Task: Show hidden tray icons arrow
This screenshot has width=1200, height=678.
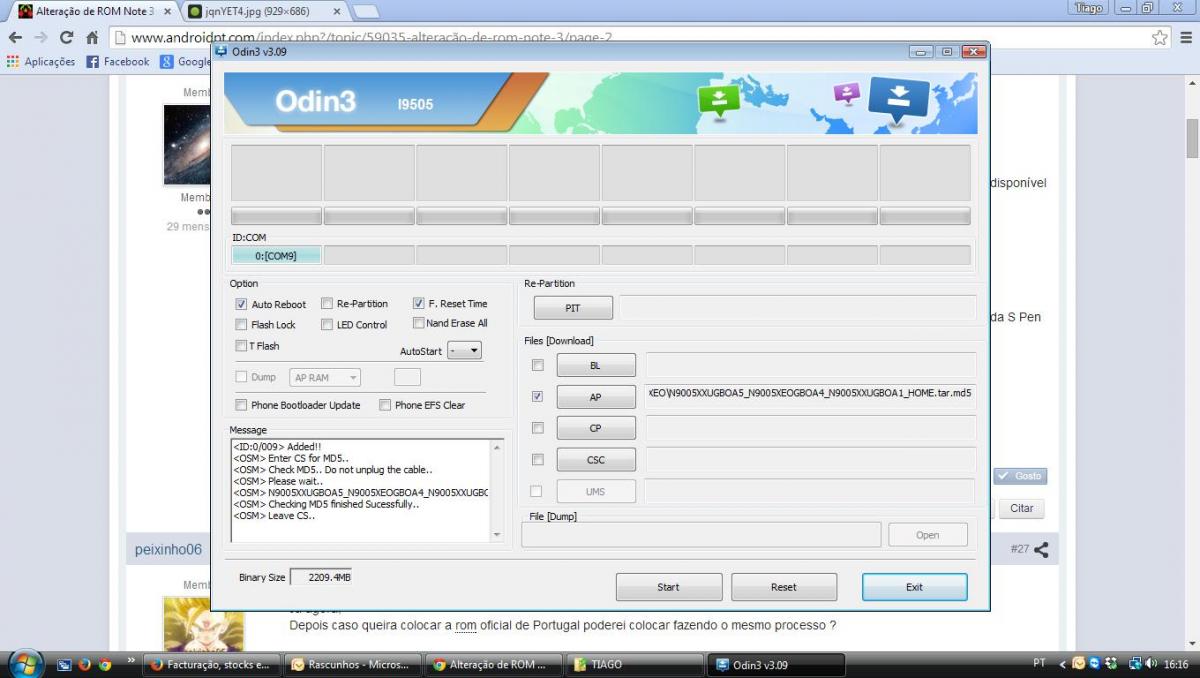Action: [1063, 664]
